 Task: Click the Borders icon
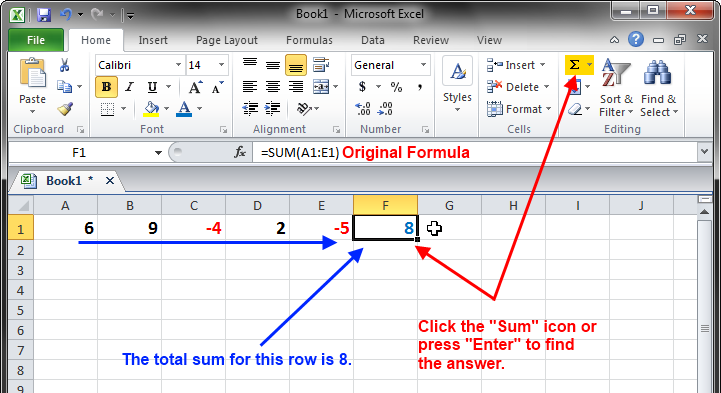pyautogui.click(x=107, y=109)
